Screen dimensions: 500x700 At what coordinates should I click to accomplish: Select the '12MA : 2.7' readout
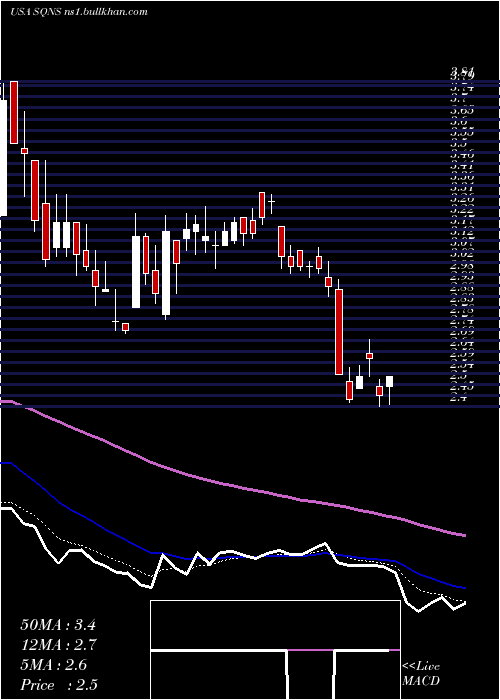coord(58,645)
